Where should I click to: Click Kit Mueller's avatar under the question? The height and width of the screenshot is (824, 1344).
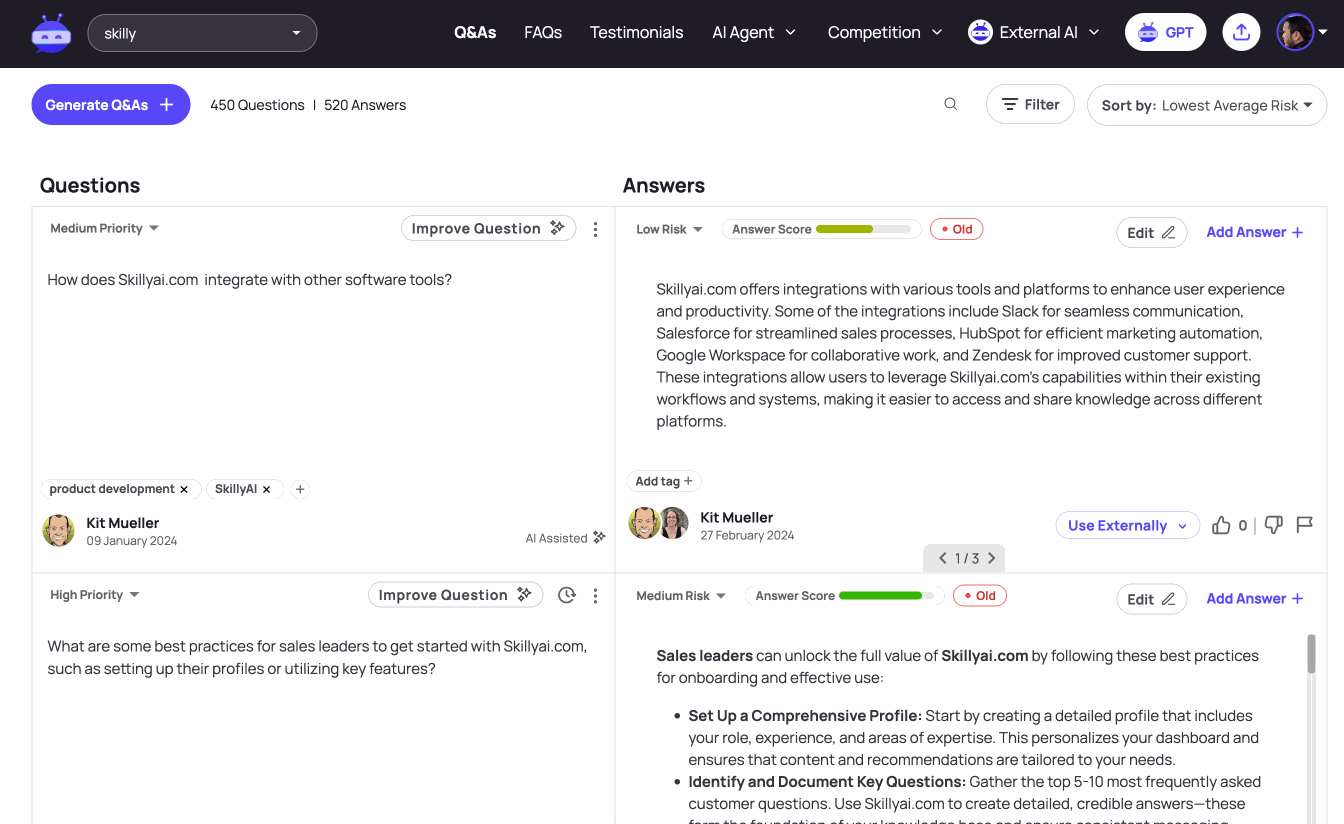(59, 531)
